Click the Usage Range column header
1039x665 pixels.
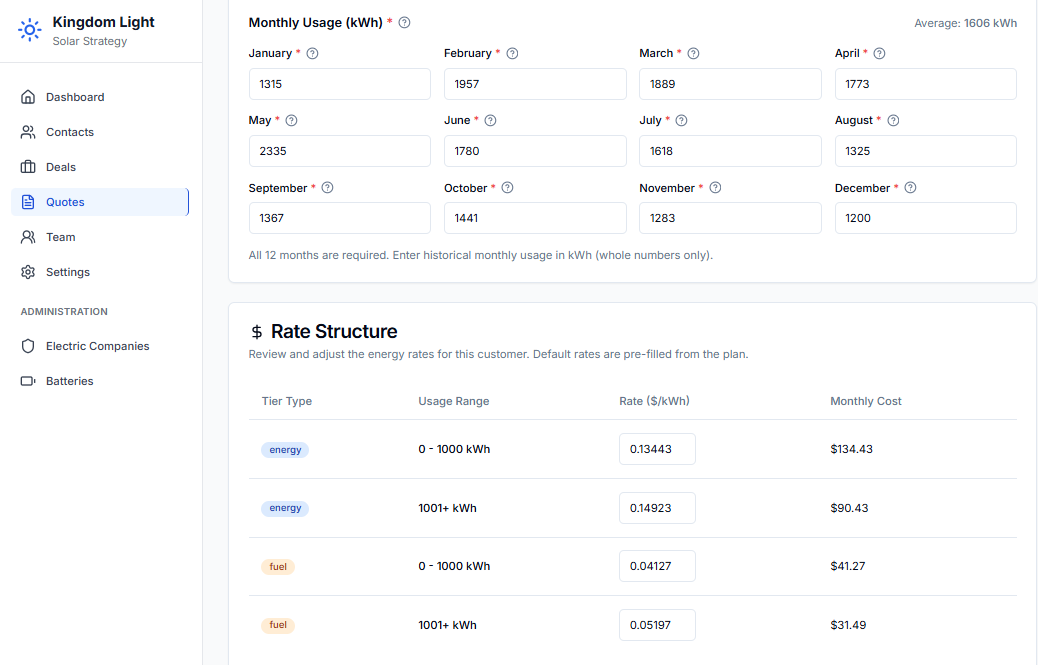tap(454, 401)
